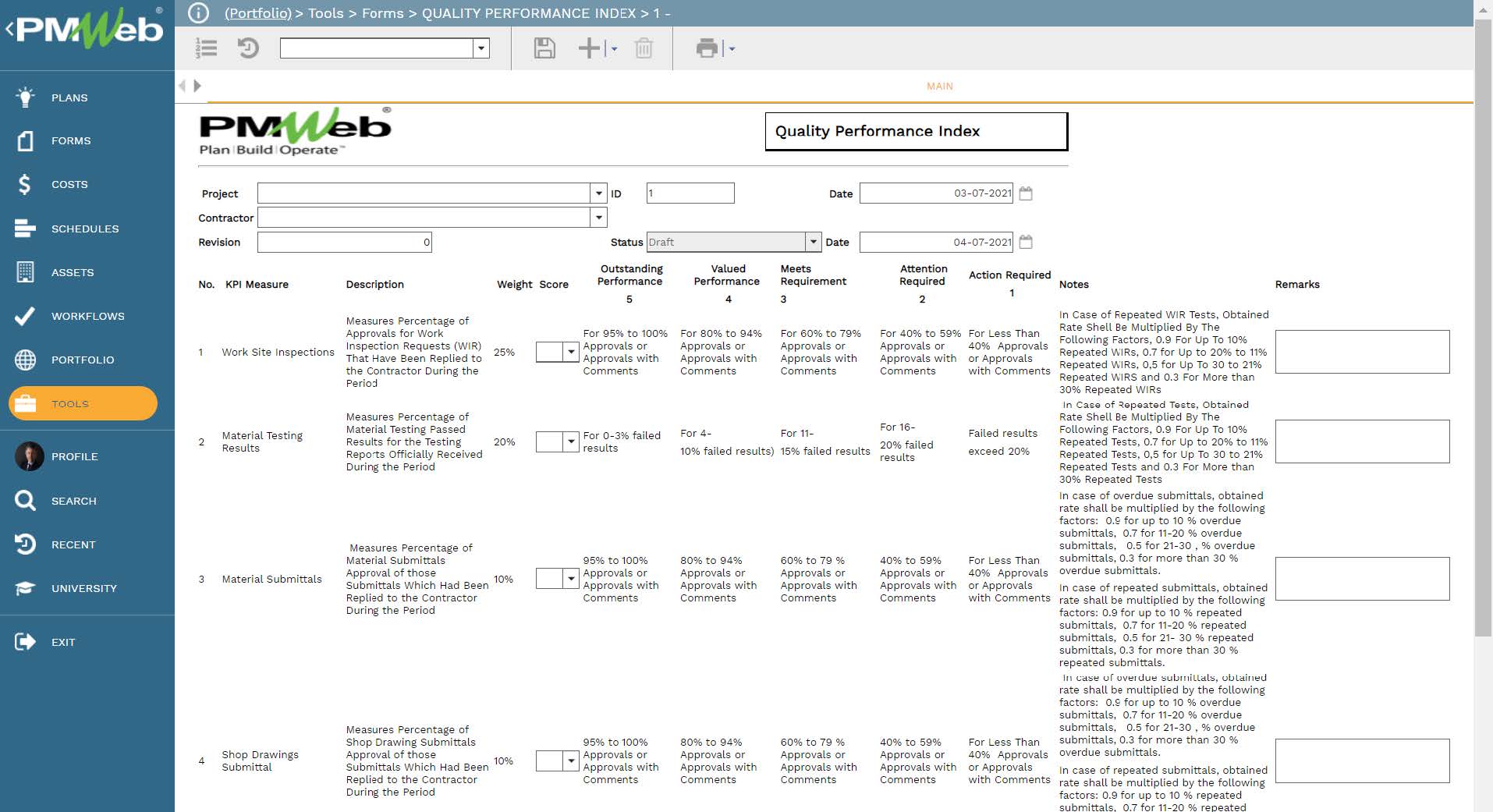
Task: Click Remarks box for Shop Drawings Submittal
Action: pyautogui.click(x=1362, y=761)
